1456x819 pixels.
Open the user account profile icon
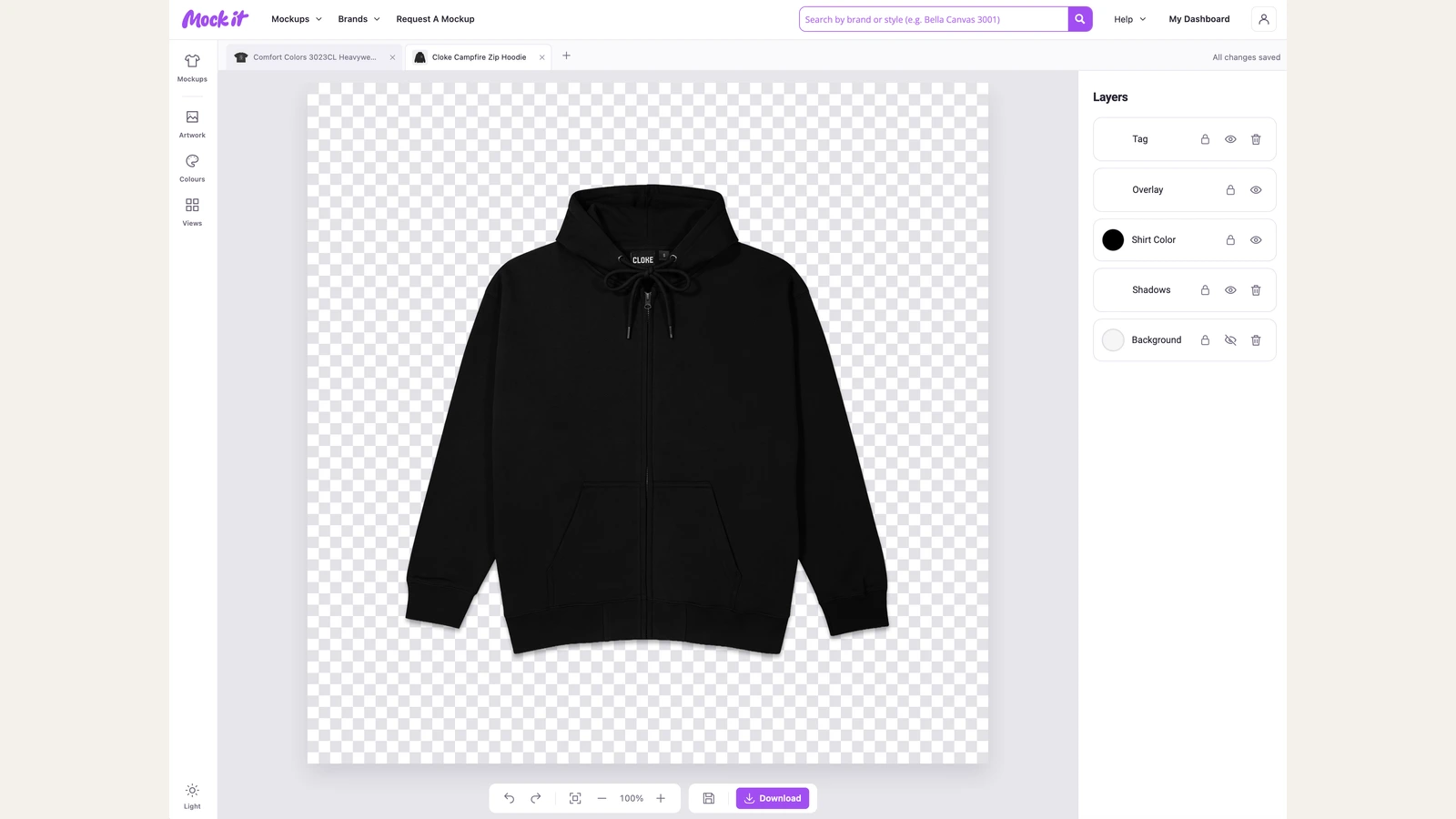pos(1263,19)
